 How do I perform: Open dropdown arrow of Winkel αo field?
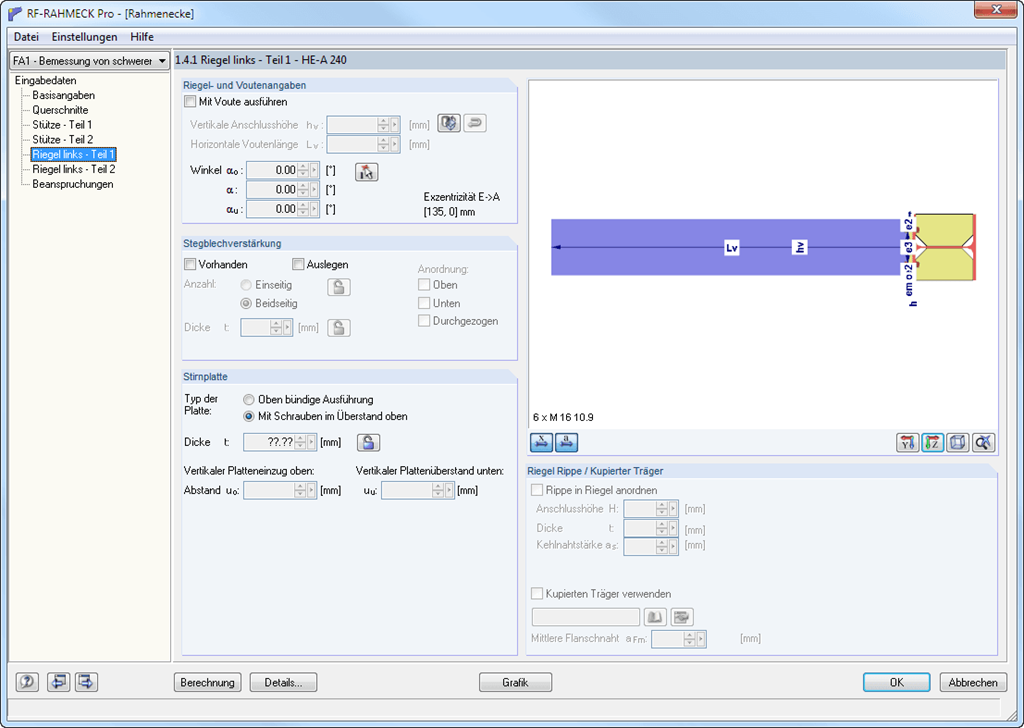pos(314,170)
